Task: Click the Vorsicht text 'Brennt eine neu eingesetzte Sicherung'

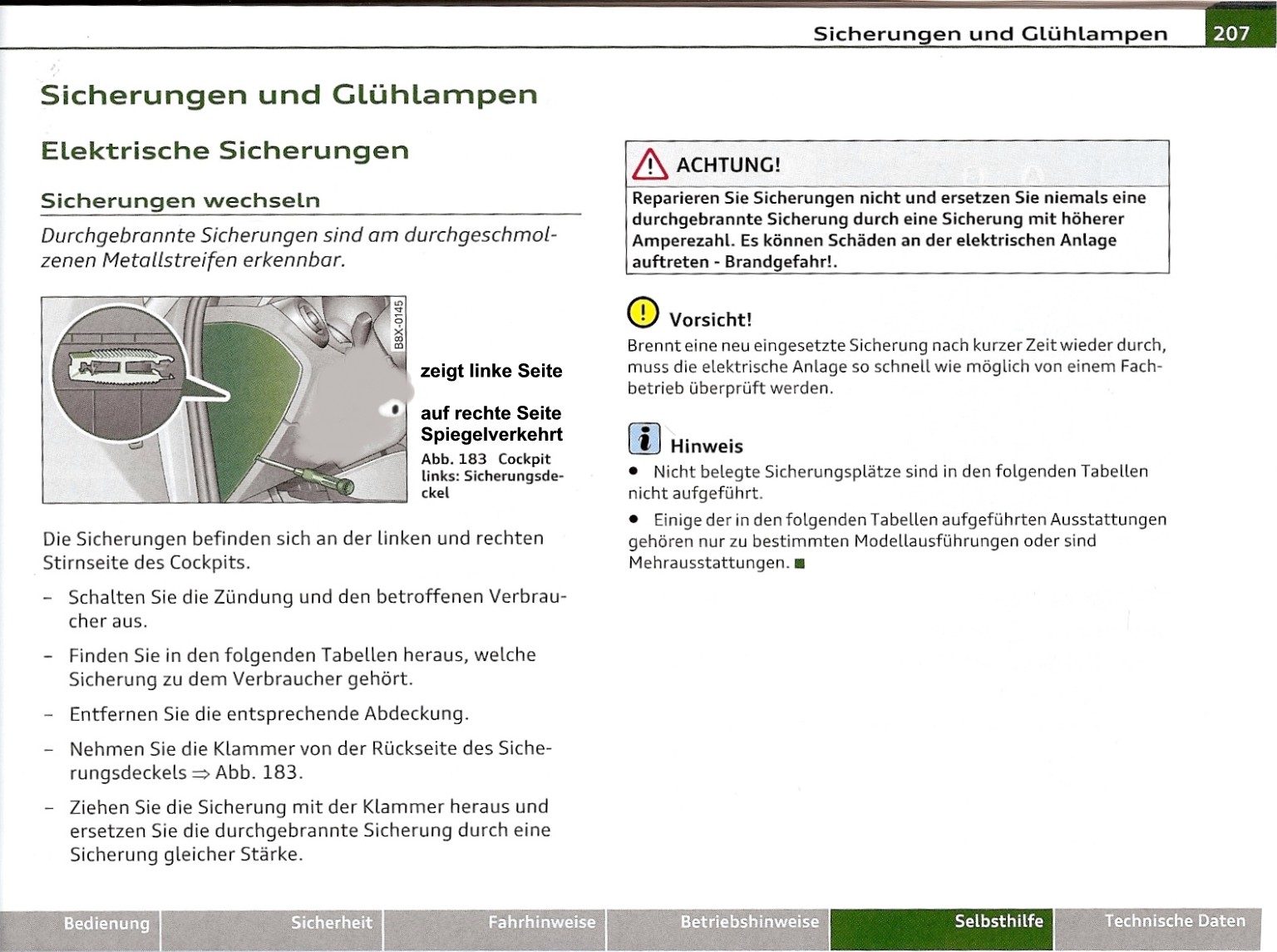Action: click(897, 367)
